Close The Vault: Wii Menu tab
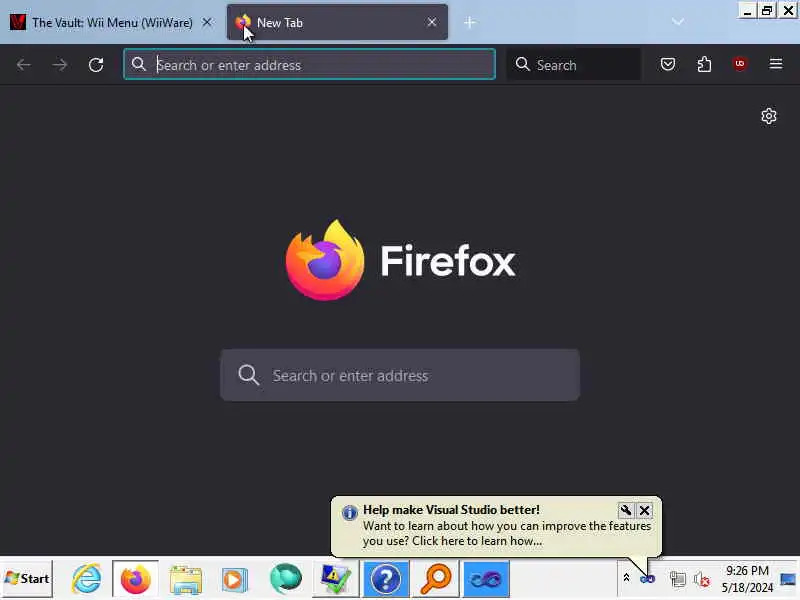 (x=207, y=22)
